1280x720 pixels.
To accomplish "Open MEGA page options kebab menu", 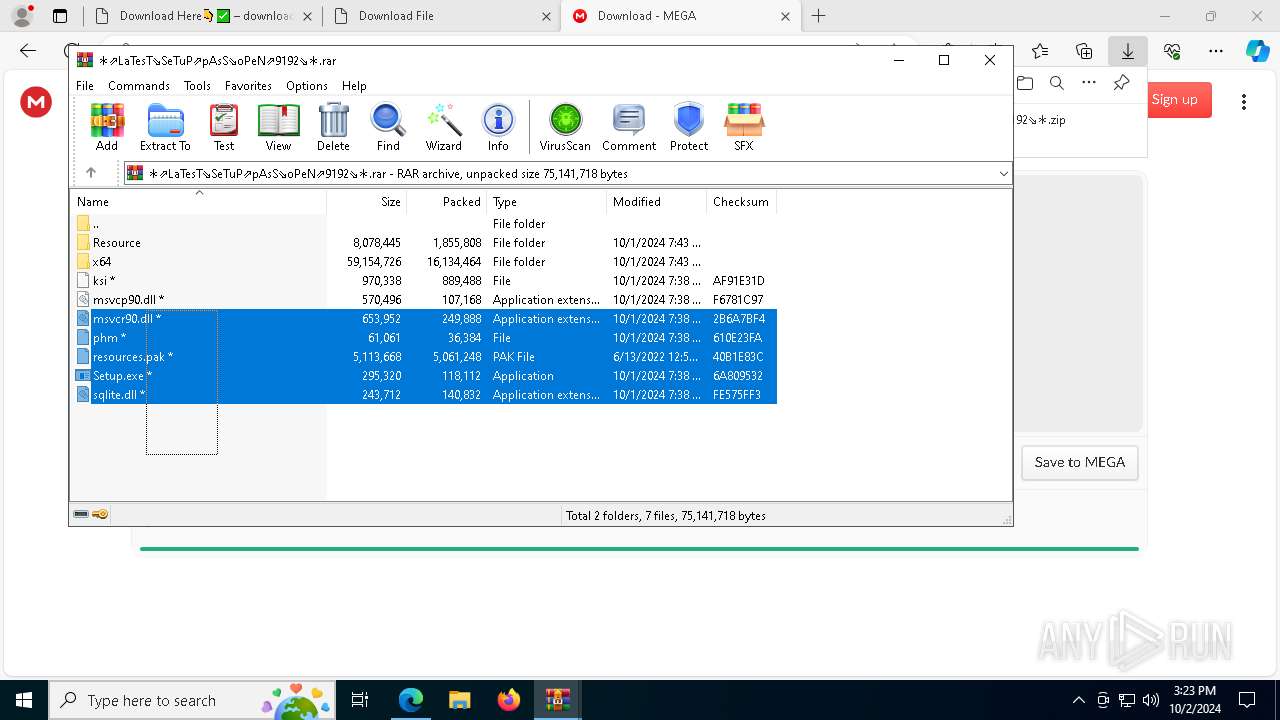I will pyautogui.click(x=1244, y=101).
